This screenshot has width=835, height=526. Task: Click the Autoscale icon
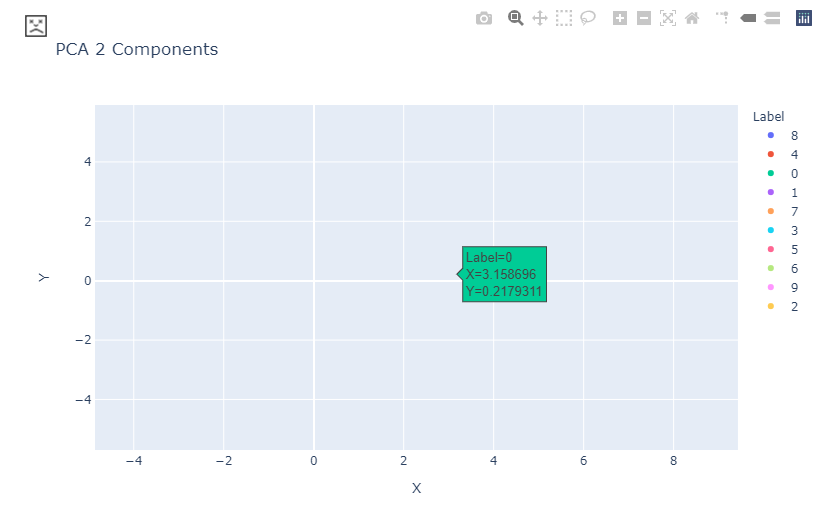[668, 18]
